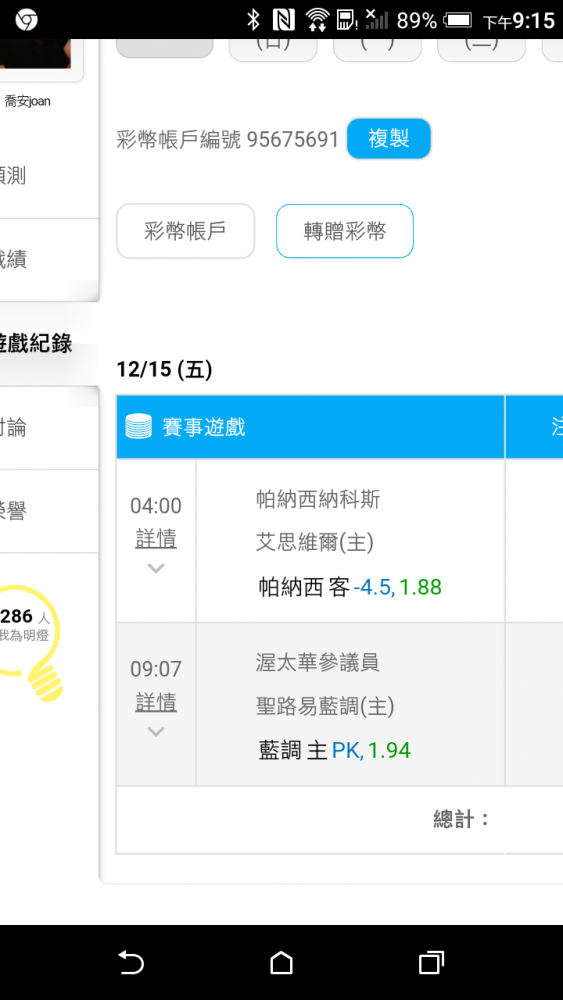Tap the battery indicator in status bar
Image resolution: width=563 pixels, height=1000 pixels.
click(x=457, y=20)
